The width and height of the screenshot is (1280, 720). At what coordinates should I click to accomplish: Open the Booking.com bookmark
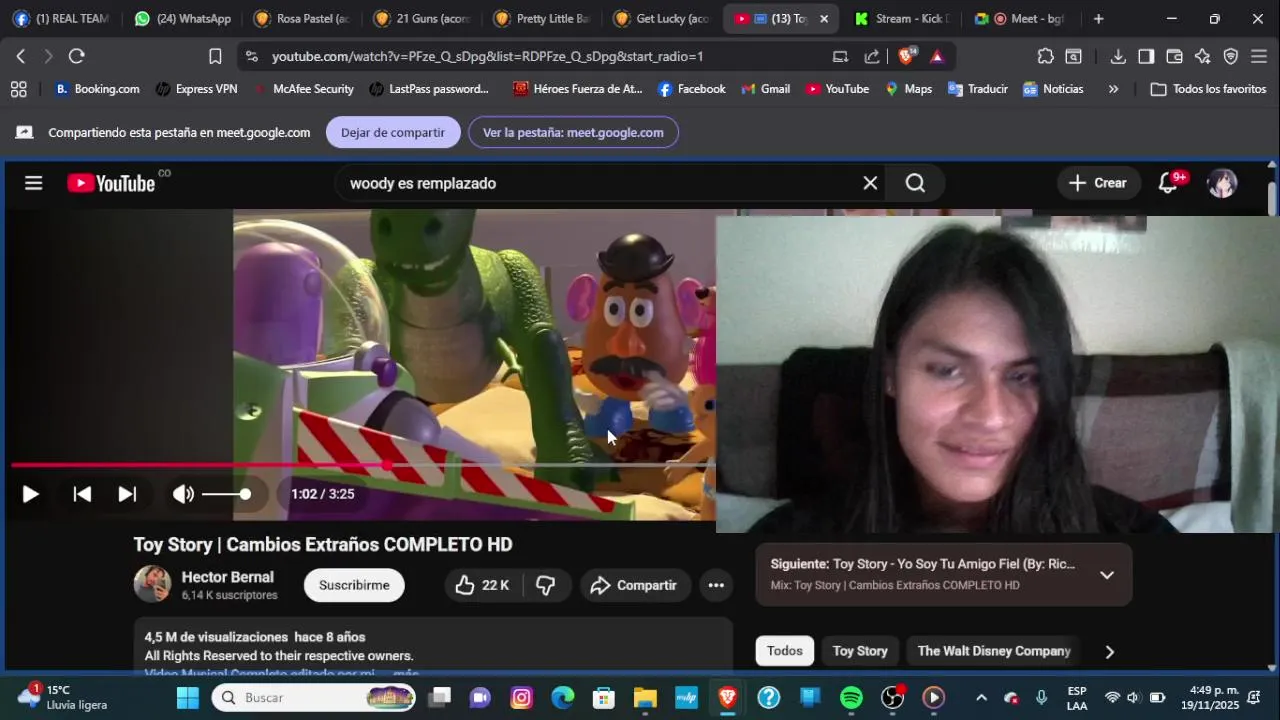(x=97, y=89)
